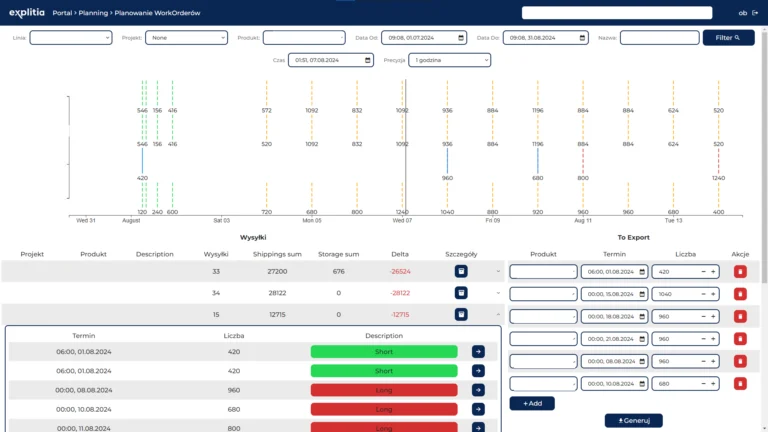Open calendar picker in Data Od field
Screen dimensions: 768x432
point(461,38)
